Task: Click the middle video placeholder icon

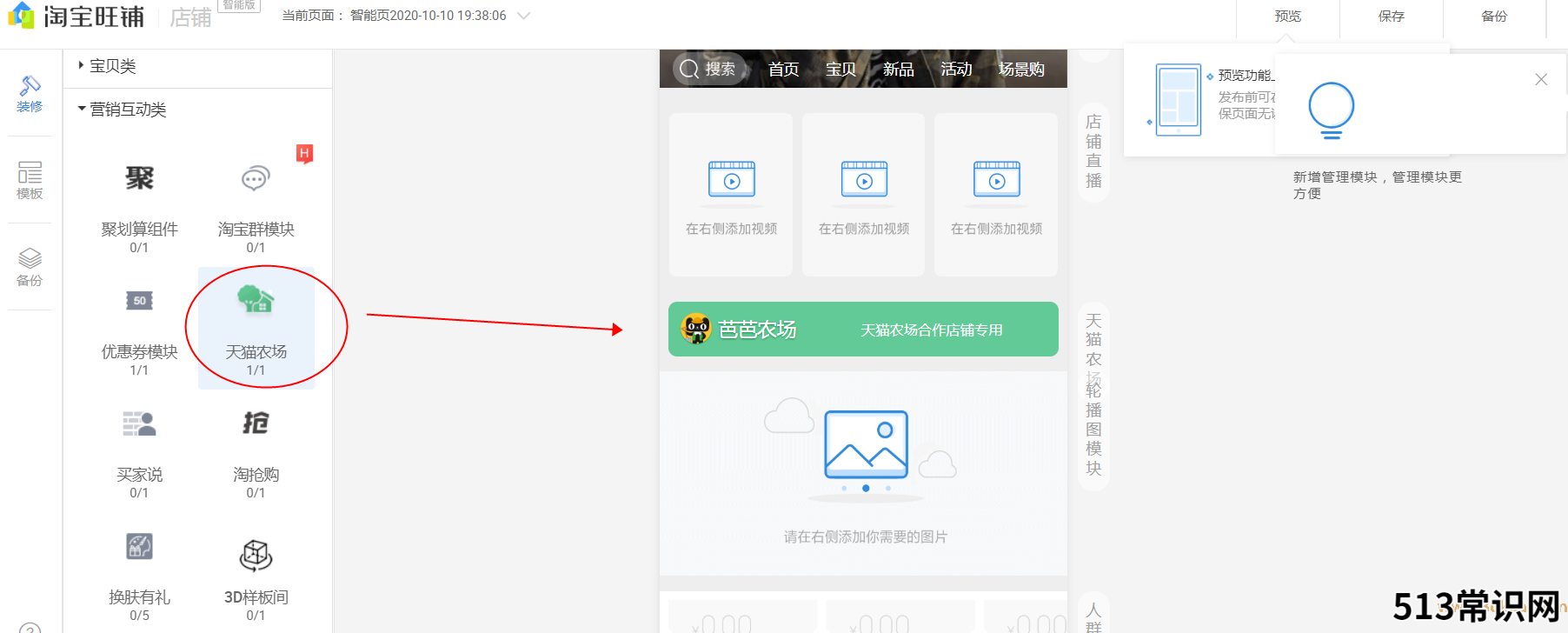Action: [864, 180]
